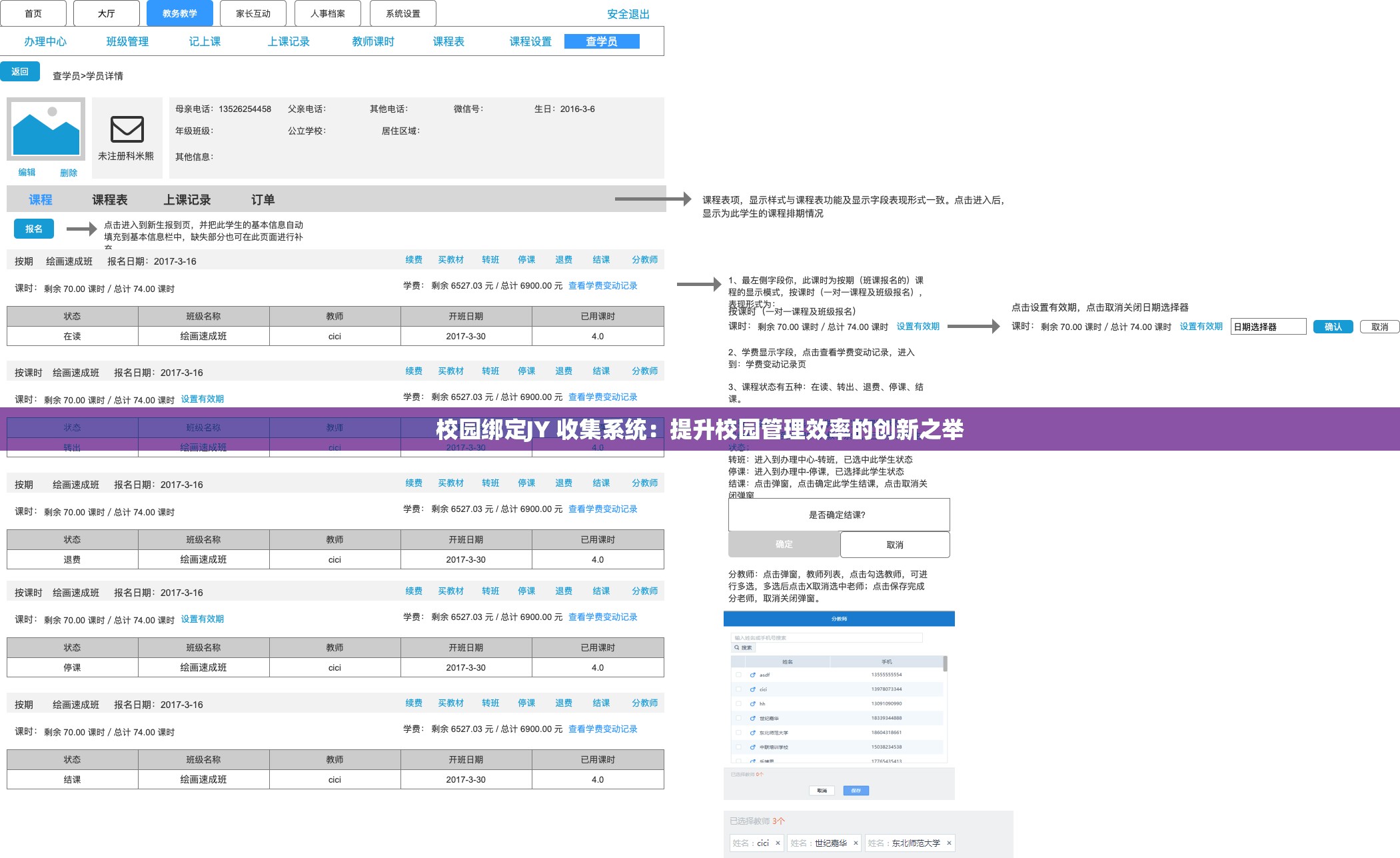Click the 安全退出 logout link
The height and width of the screenshot is (858, 1400).
coord(628,14)
